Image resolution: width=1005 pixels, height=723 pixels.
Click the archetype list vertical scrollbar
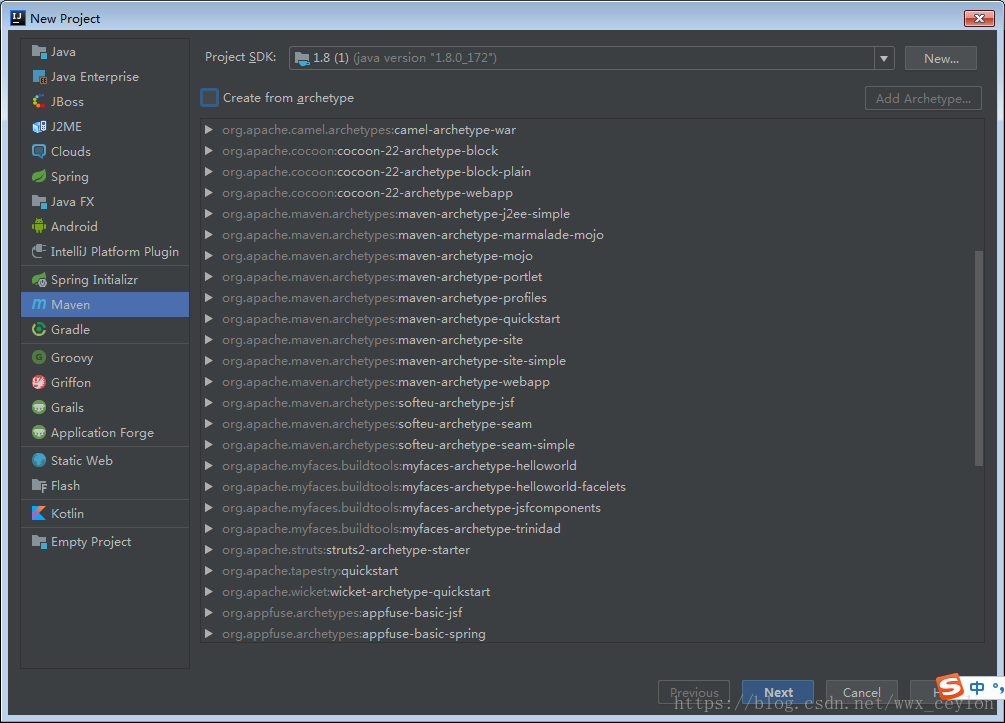(979, 359)
